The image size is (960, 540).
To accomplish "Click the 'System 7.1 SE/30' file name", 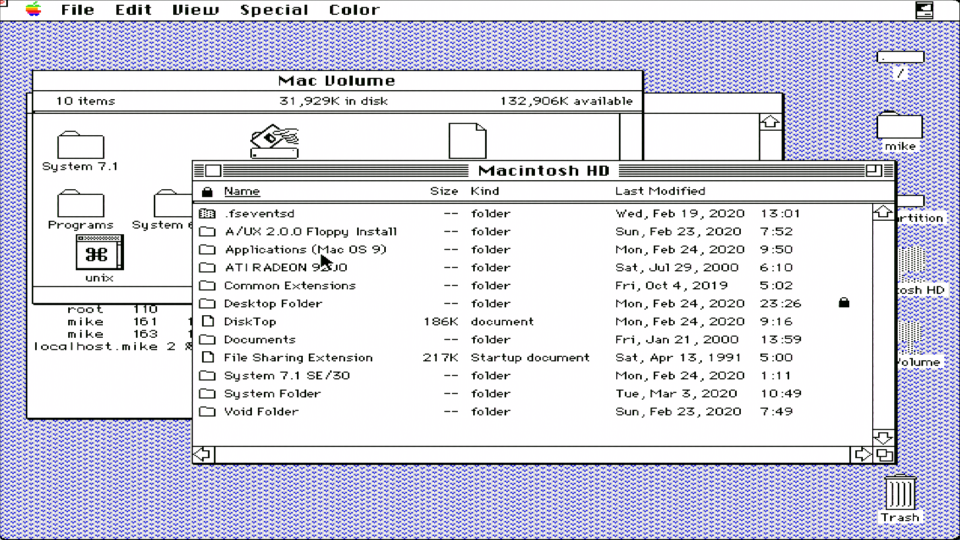I will 287,375.
